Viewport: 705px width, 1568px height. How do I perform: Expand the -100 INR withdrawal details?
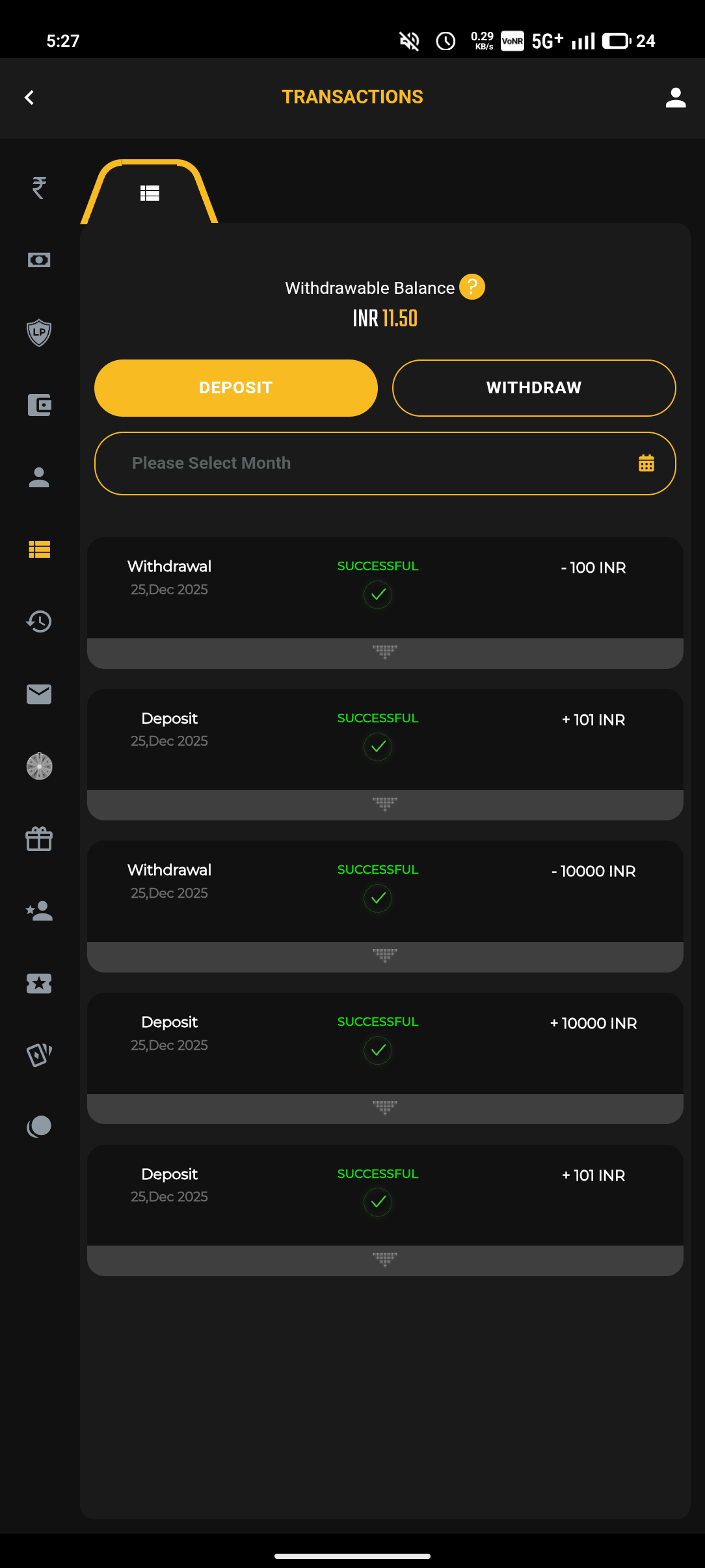point(385,653)
